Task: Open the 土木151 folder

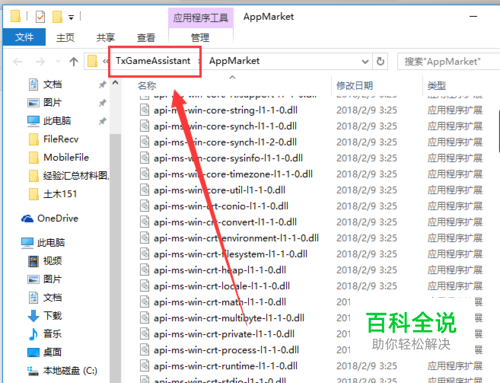Action: [60, 194]
